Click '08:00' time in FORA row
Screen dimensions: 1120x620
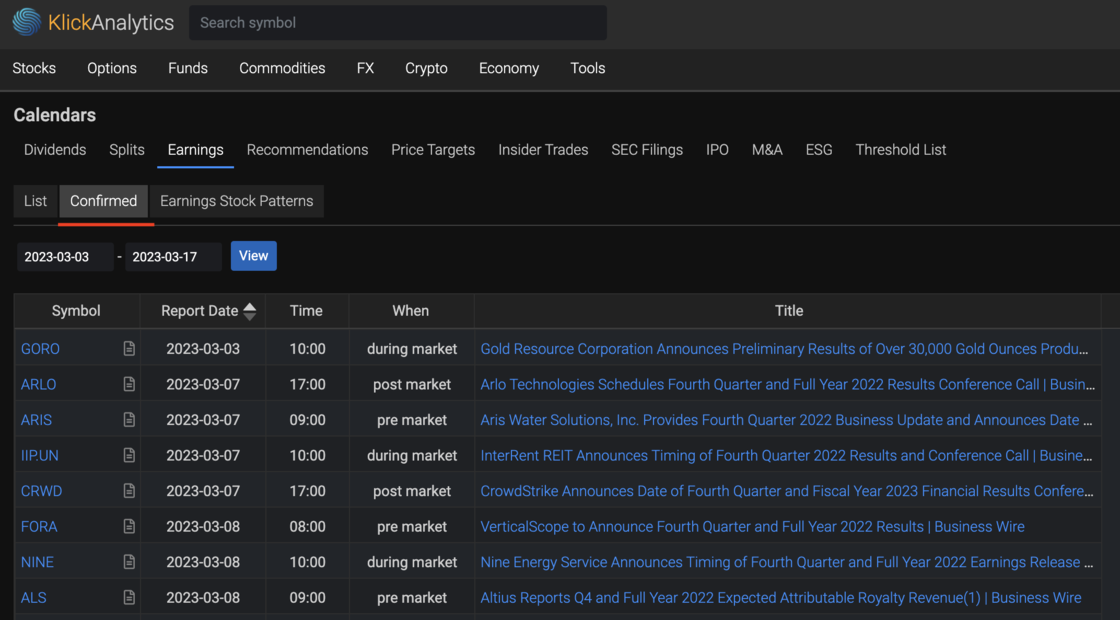click(308, 526)
